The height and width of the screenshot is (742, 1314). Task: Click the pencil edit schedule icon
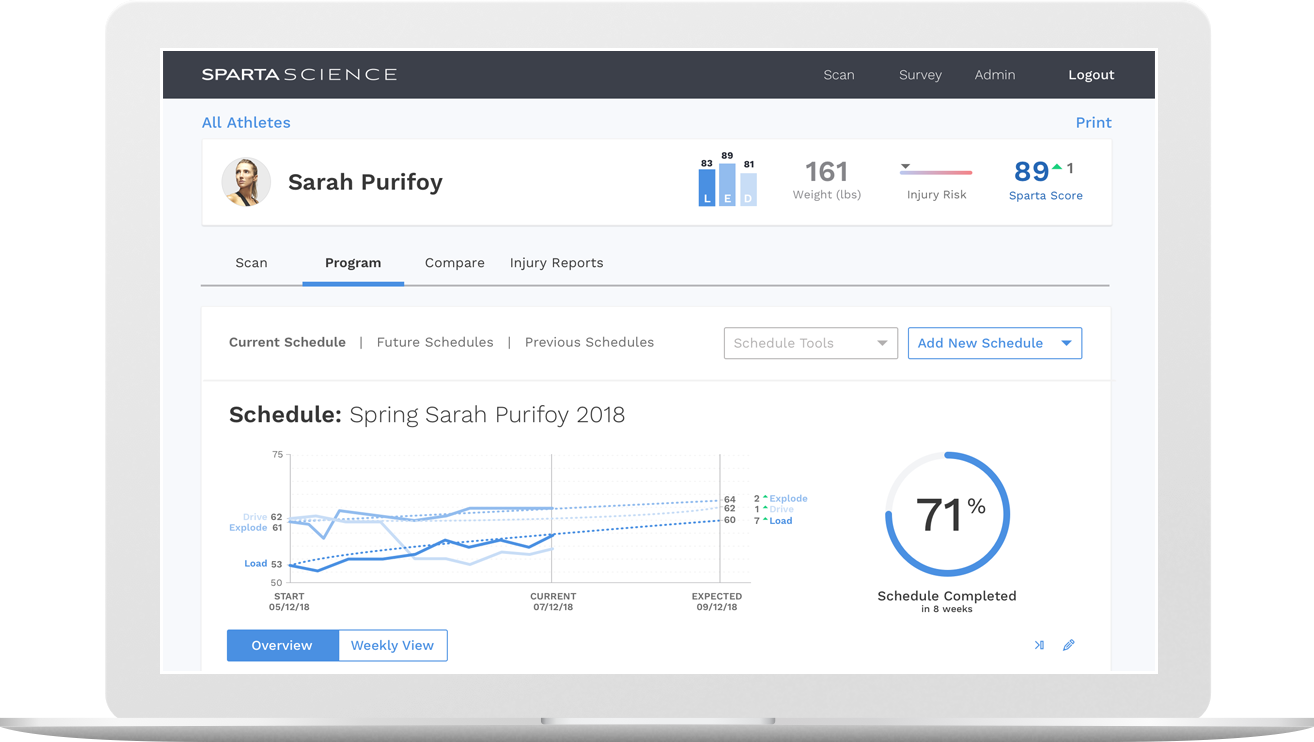(1069, 645)
